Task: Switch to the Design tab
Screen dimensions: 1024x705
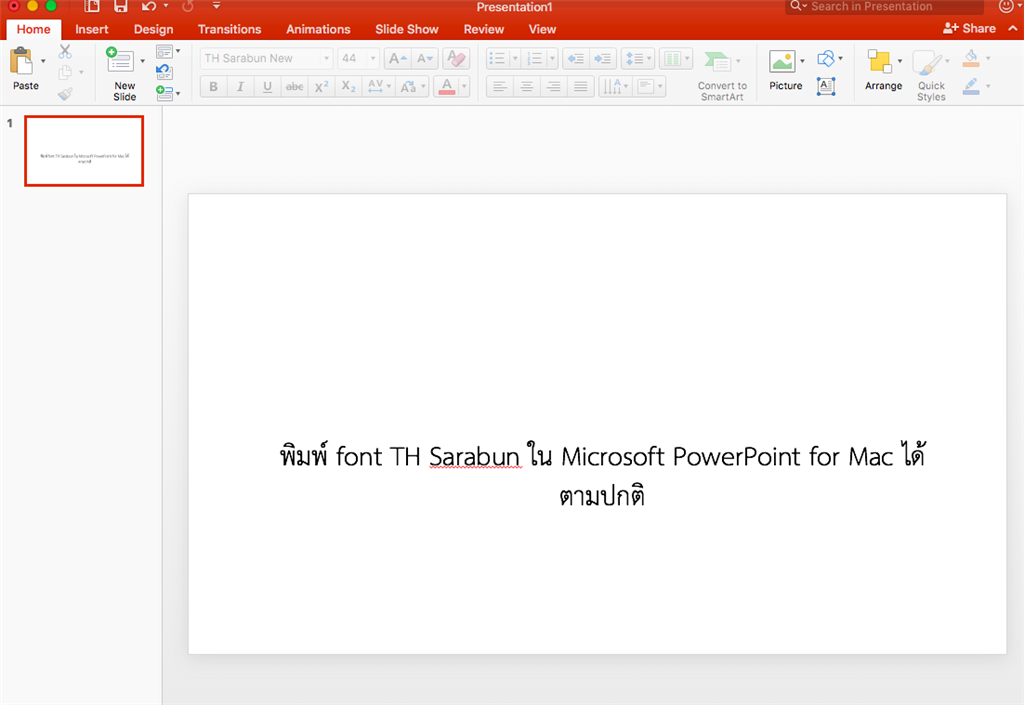Action: point(153,29)
